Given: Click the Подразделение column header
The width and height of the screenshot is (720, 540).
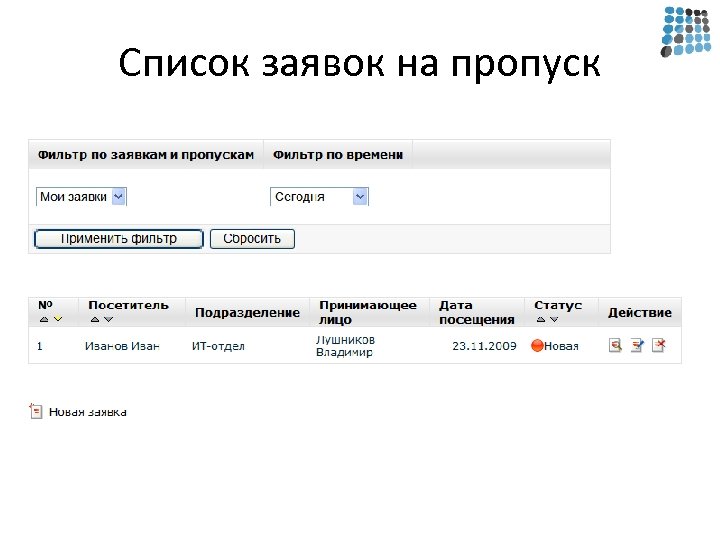Looking at the screenshot, I should [x=248, y=313].
